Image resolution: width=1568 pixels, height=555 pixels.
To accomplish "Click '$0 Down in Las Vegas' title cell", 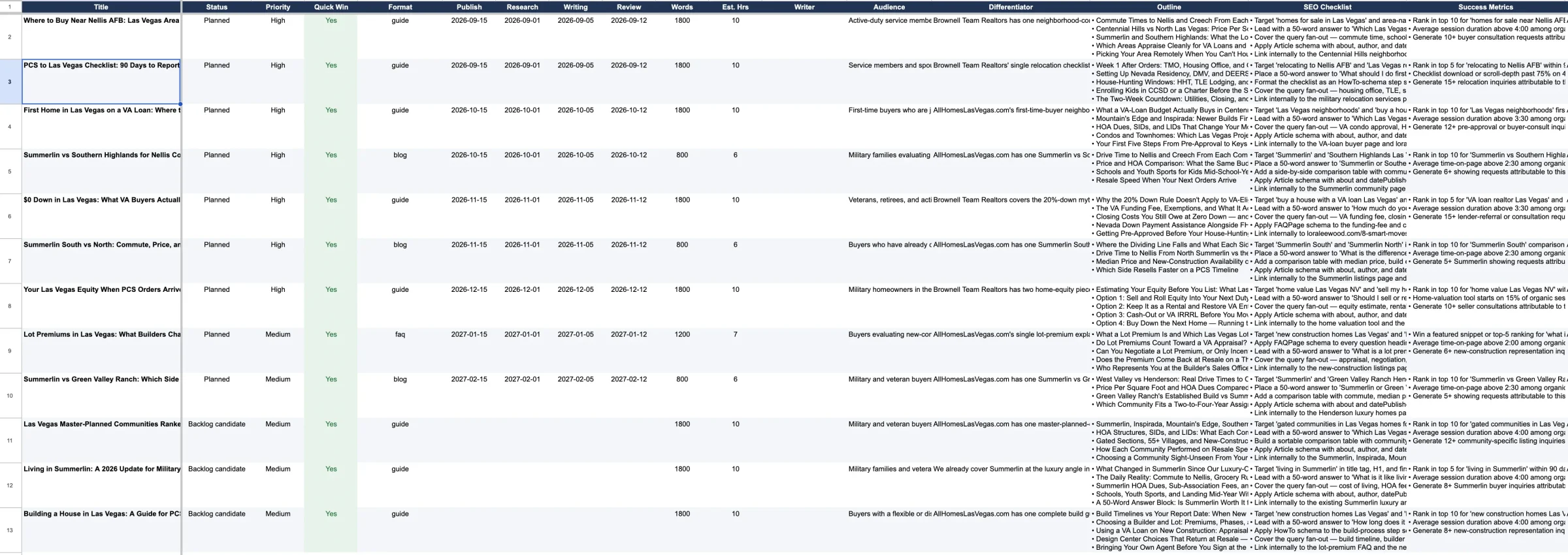I will click(x=101, y=216).
